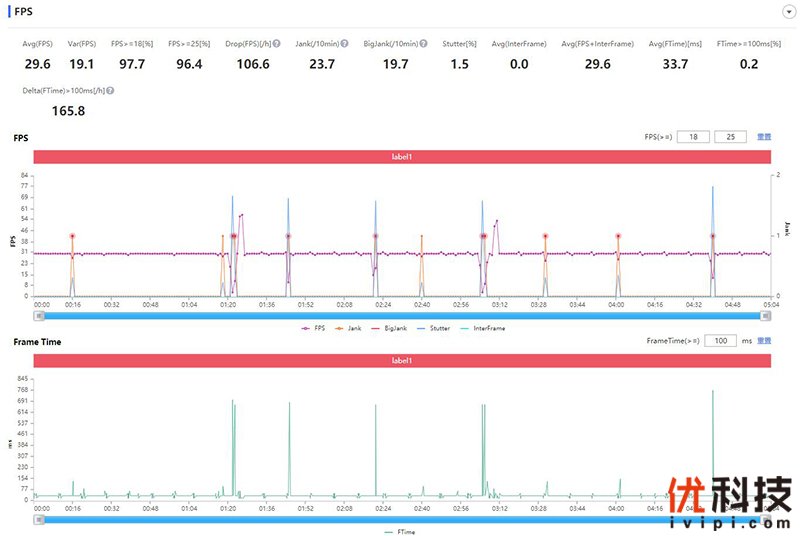Click the FPS threshold field showing 25
This screenshot has width=800, height=536.
click(730, 137)
